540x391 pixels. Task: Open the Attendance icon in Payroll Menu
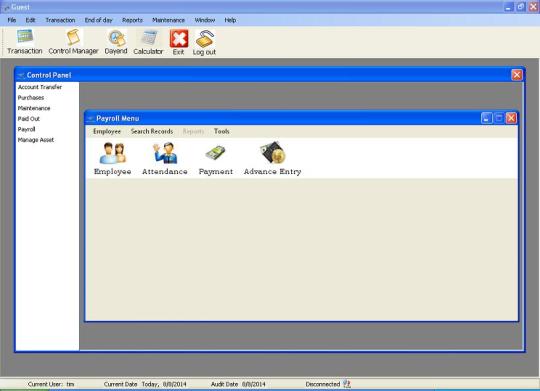point(165,158)
